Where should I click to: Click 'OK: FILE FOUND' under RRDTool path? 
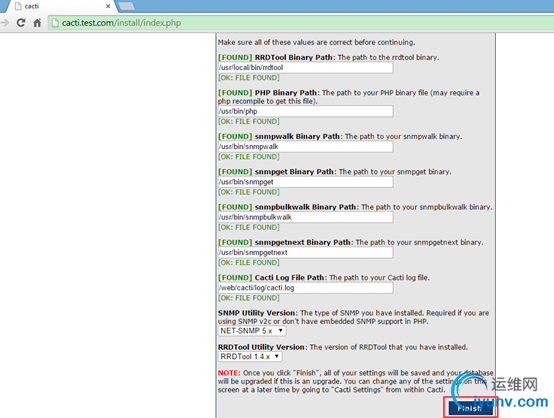(249, 78)
